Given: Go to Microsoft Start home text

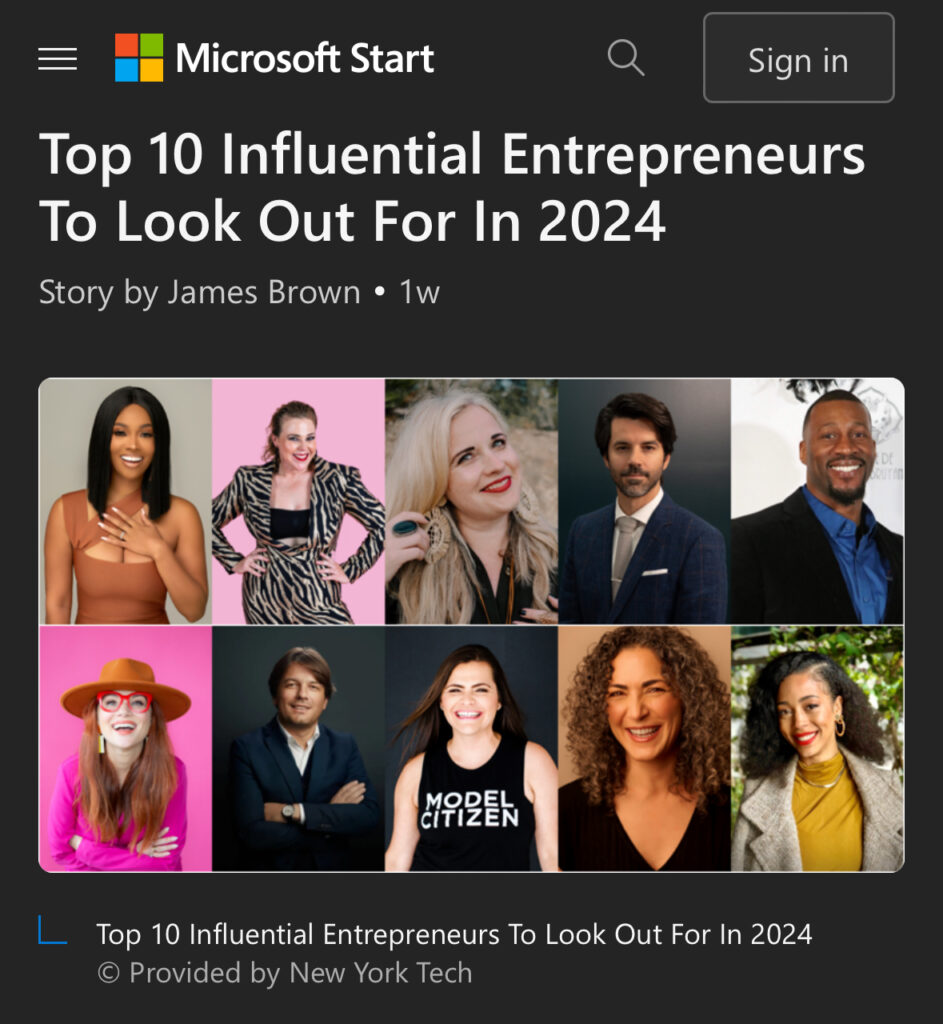Looking at the screenshot, I should coord(305,59).
